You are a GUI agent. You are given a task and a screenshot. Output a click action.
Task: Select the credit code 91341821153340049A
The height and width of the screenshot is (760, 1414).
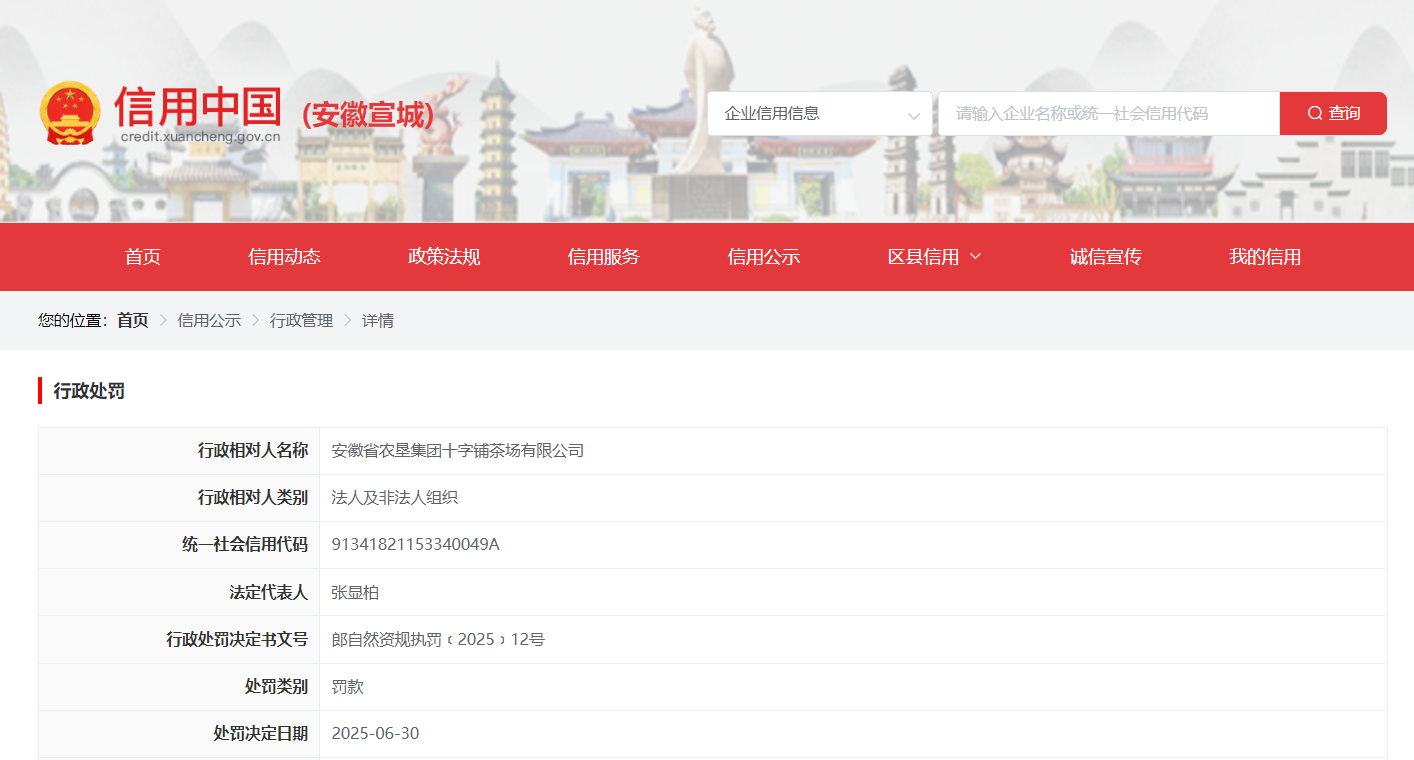click(415, 545)
